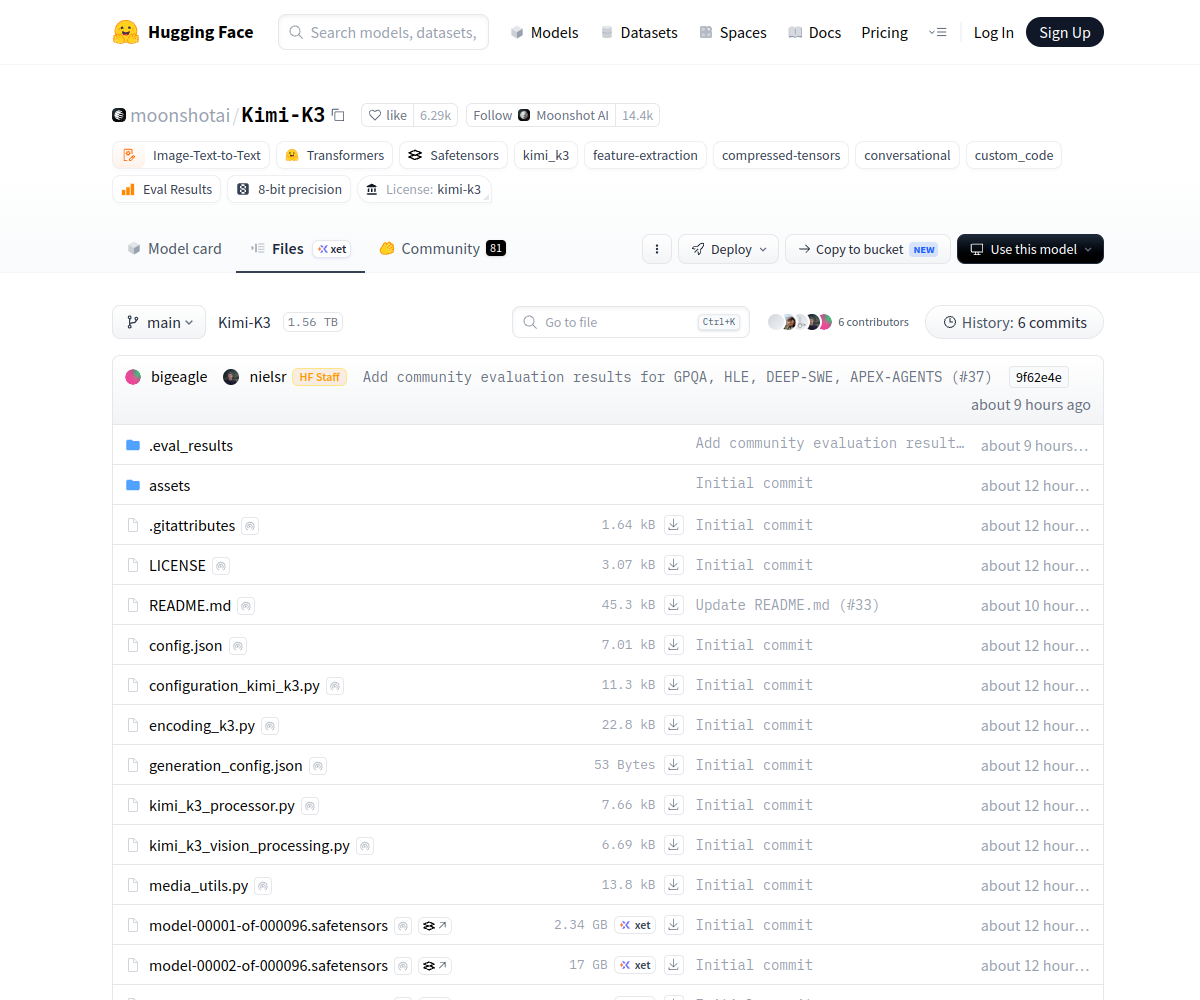This screenshot has height=1000, width=1200.
Task: Follow Moonshot AI
Action: point(541,115)
